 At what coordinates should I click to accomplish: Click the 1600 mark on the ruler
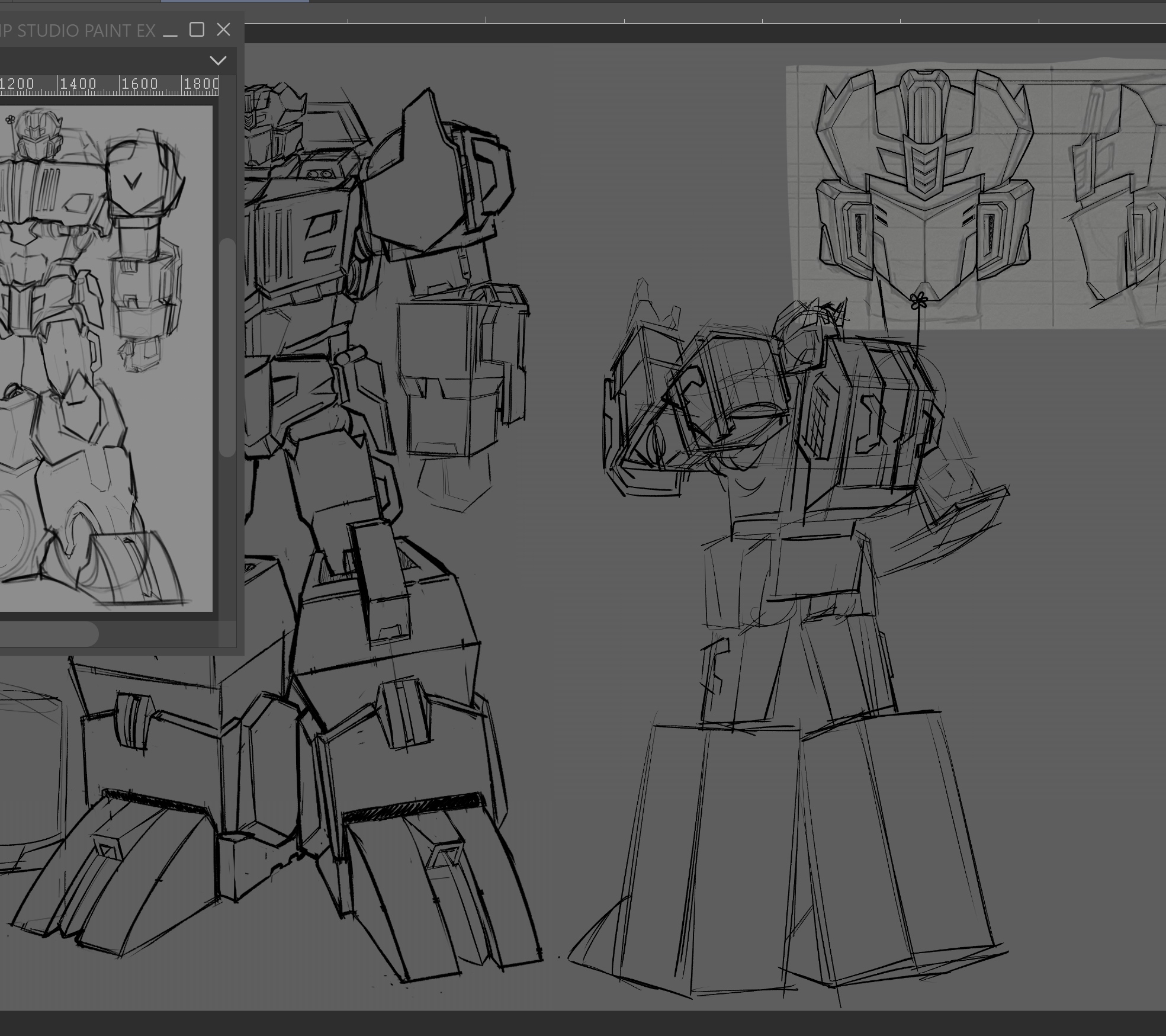(x=139, y=84)
